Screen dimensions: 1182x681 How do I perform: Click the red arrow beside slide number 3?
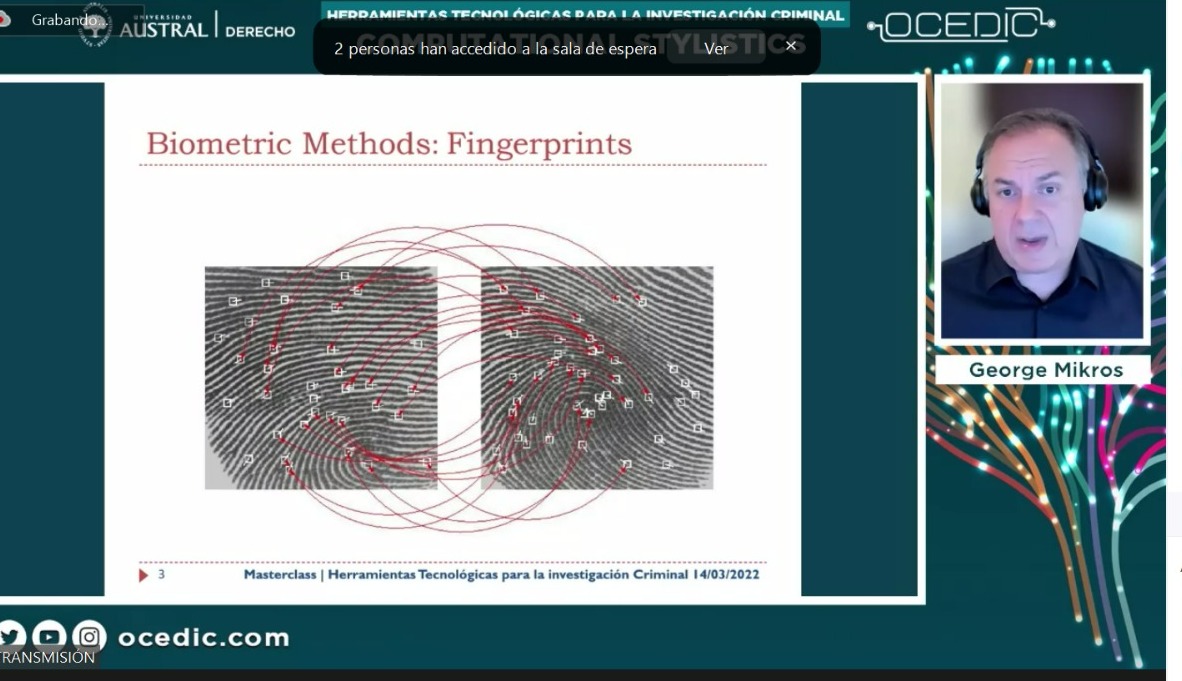pyautogui.click(x=144, y=575)
